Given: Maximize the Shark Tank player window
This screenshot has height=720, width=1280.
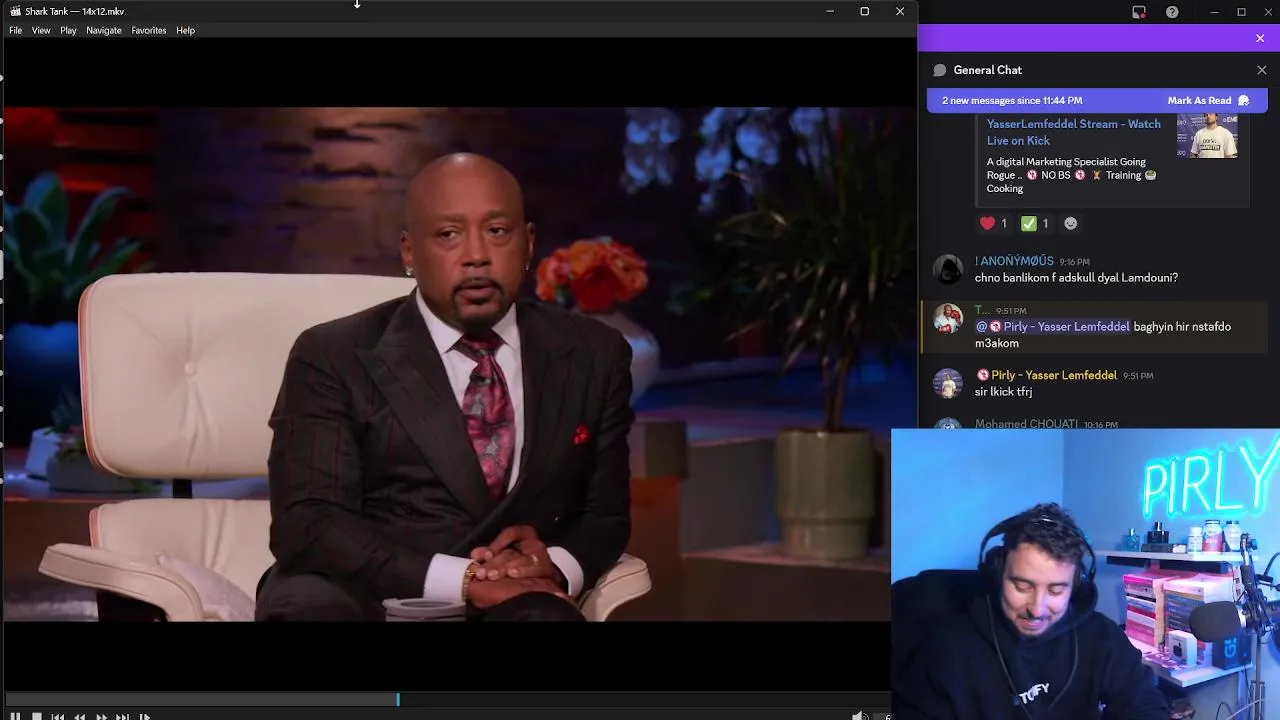Looking at the screenshot, I should pos(865,11).
